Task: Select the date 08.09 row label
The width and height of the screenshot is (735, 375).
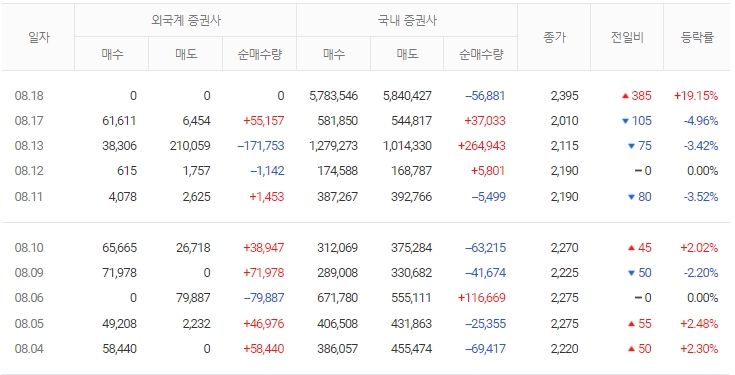Action: pyautogui.click(x=29, y=273)
